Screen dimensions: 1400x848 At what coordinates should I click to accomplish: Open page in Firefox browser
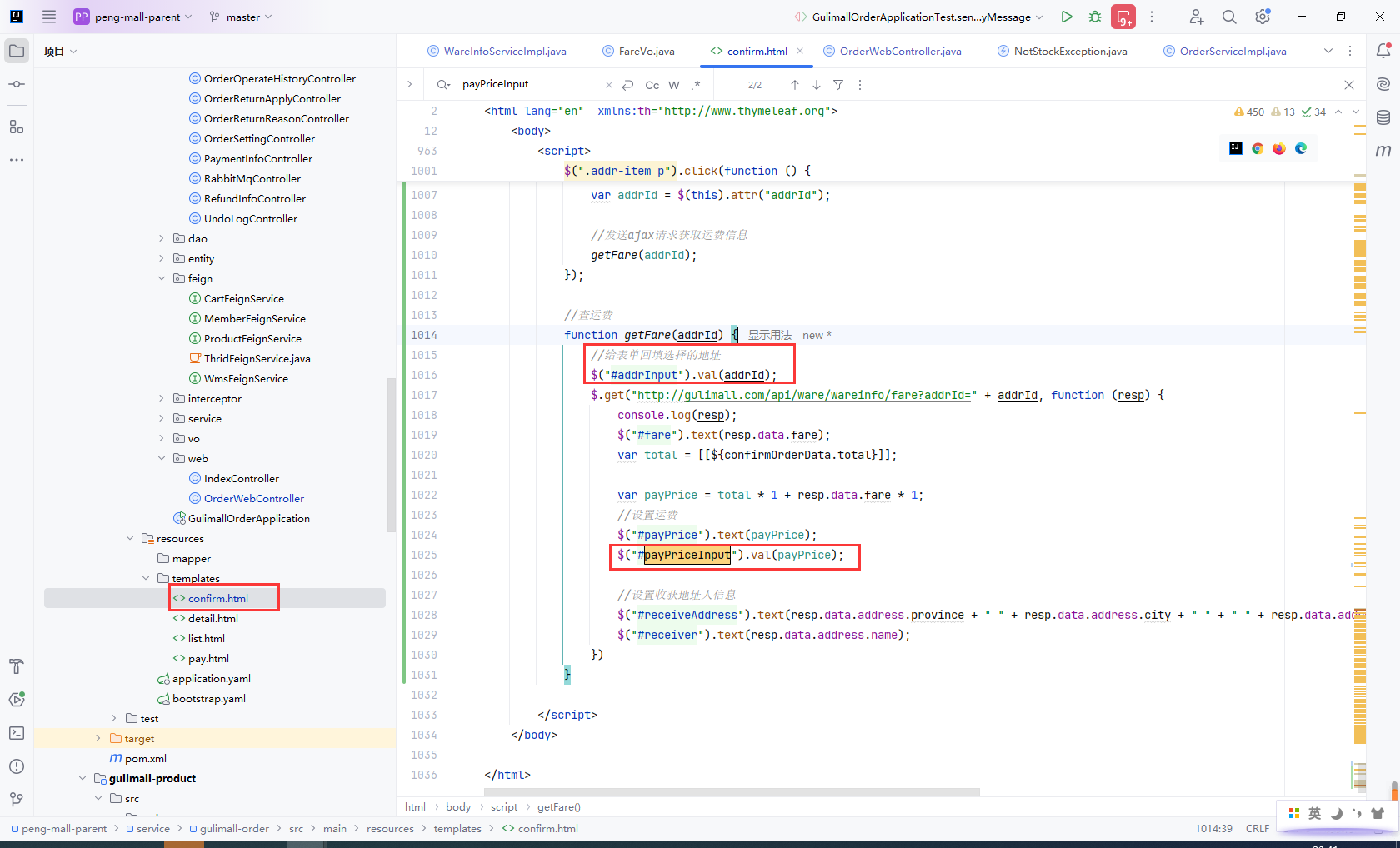[1279, 148]
